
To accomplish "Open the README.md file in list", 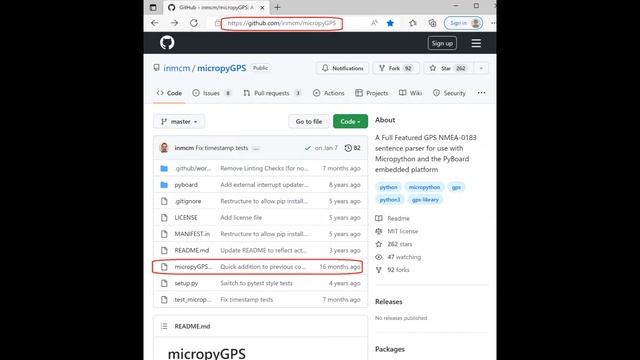I will (x=192, y=250).
